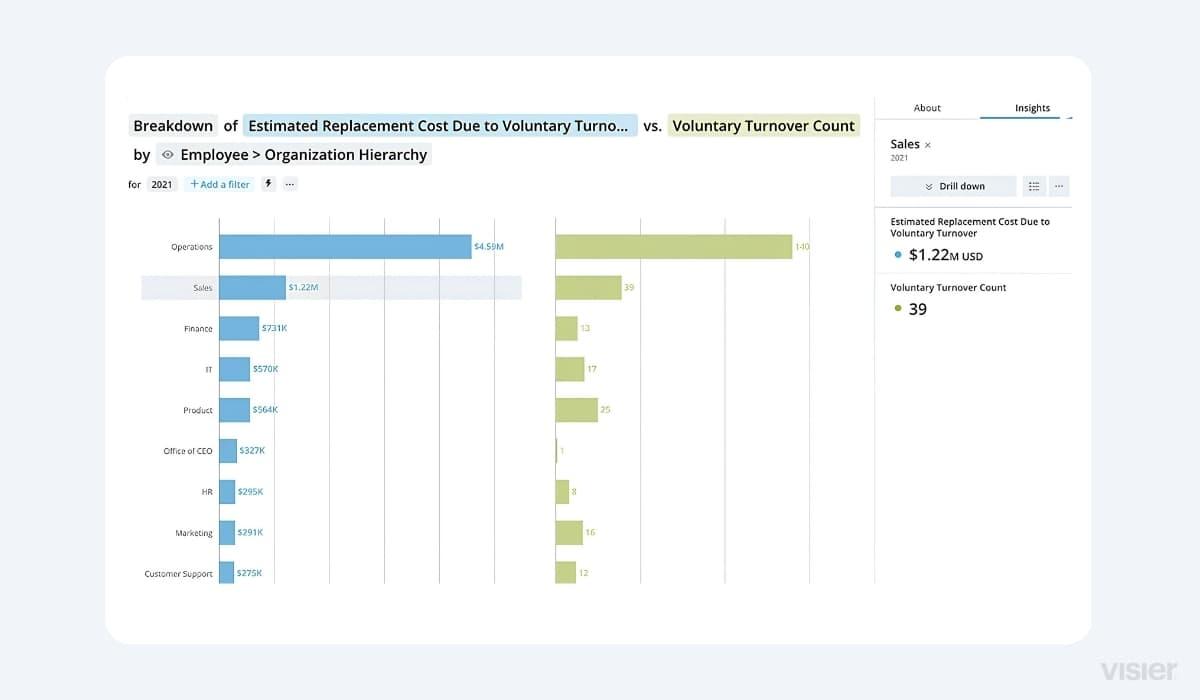Open the Employee > Organization Hierarchy group-by picker
This screenshot has height=700, width=1200.
coord(294,155)
